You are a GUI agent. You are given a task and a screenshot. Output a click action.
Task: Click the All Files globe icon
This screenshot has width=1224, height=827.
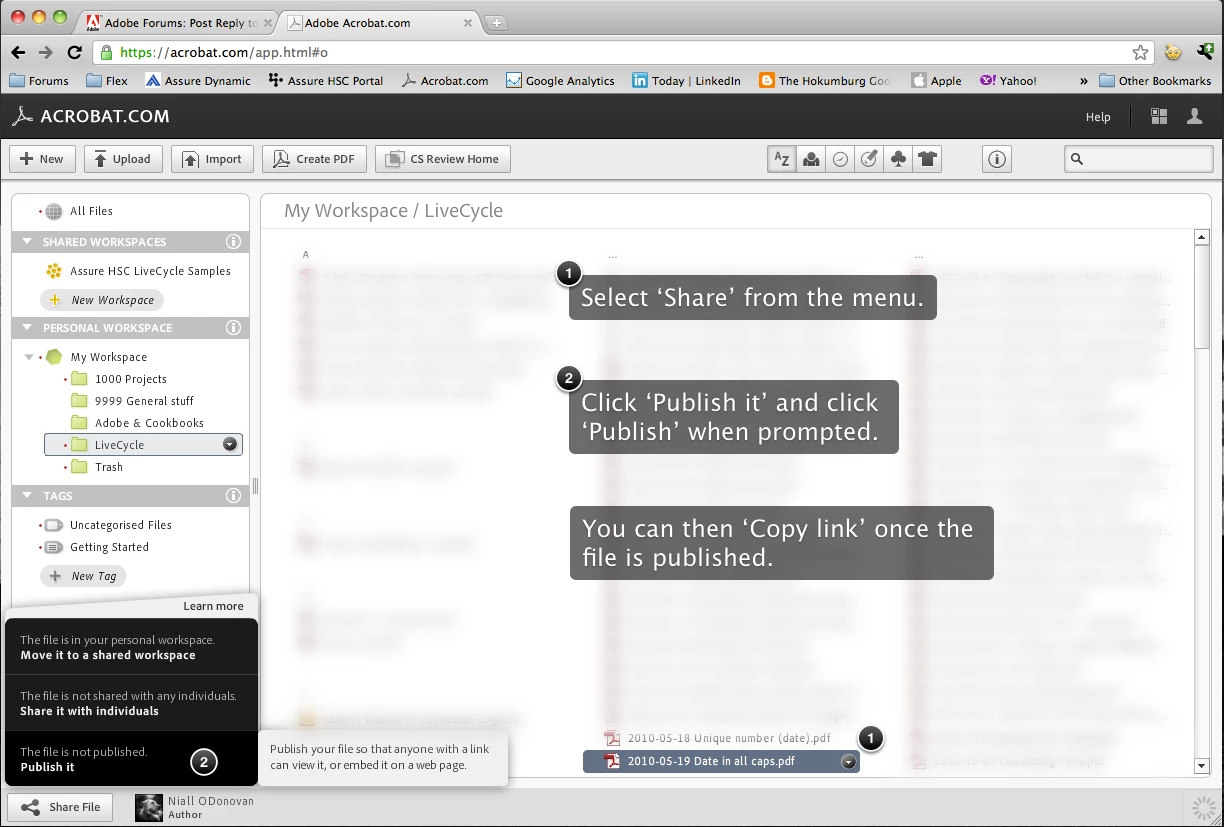tap(54, 211)
